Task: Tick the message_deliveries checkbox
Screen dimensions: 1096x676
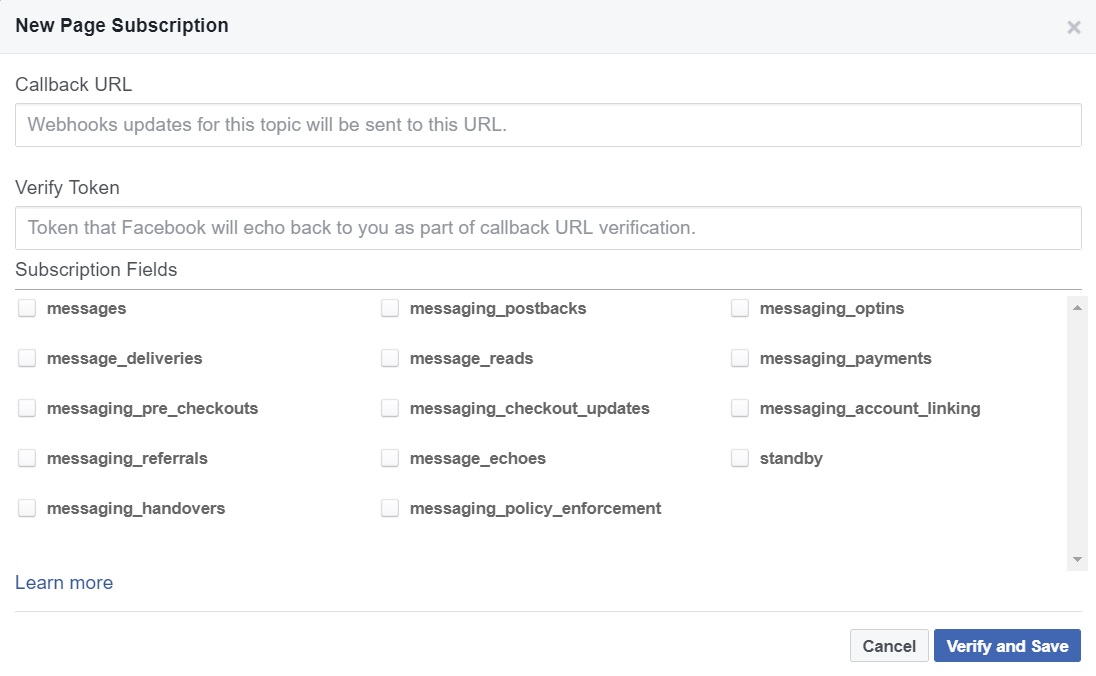Action: point(26,358)
